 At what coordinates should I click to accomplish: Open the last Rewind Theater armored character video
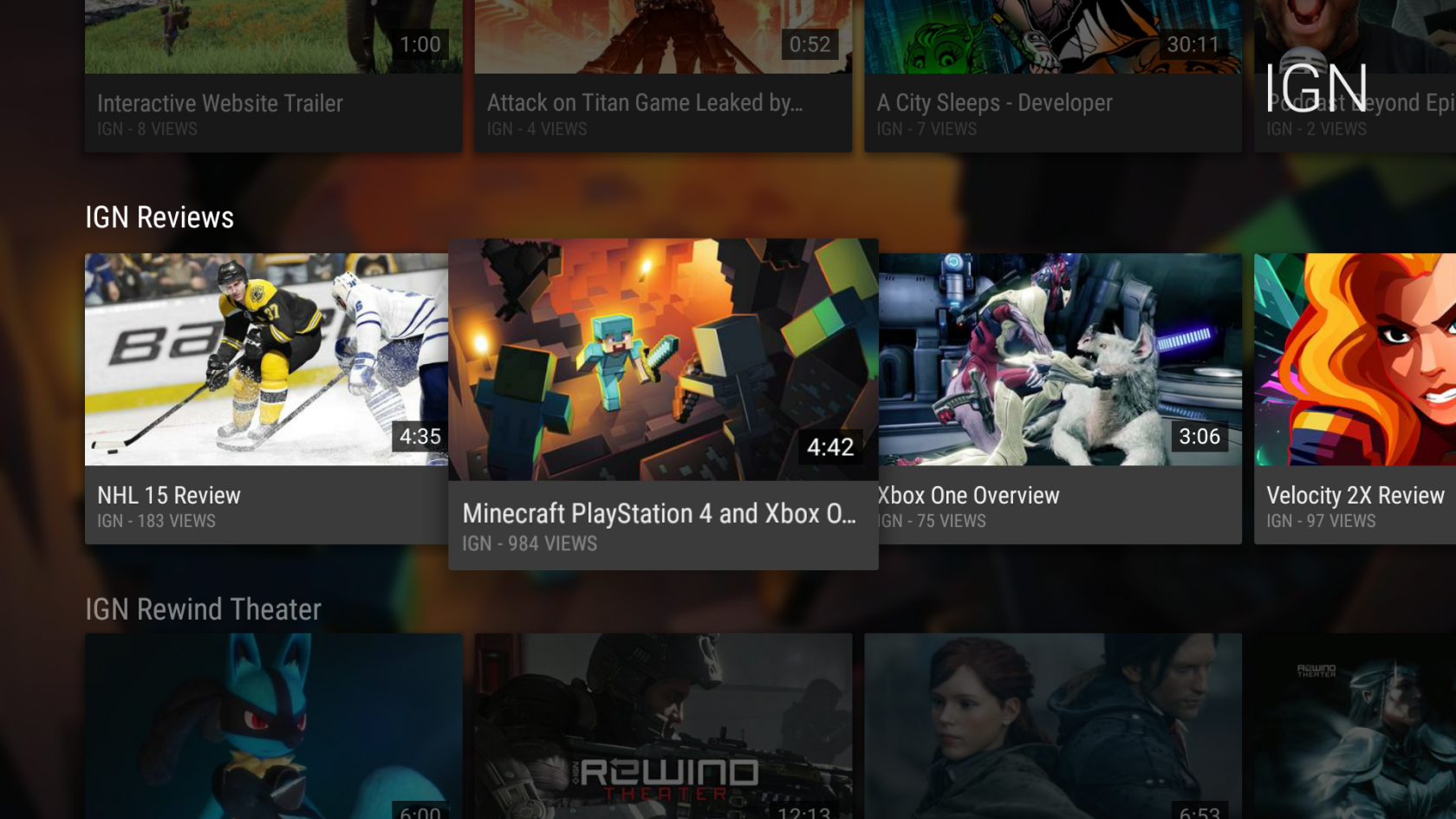[x=1355, y=726]
